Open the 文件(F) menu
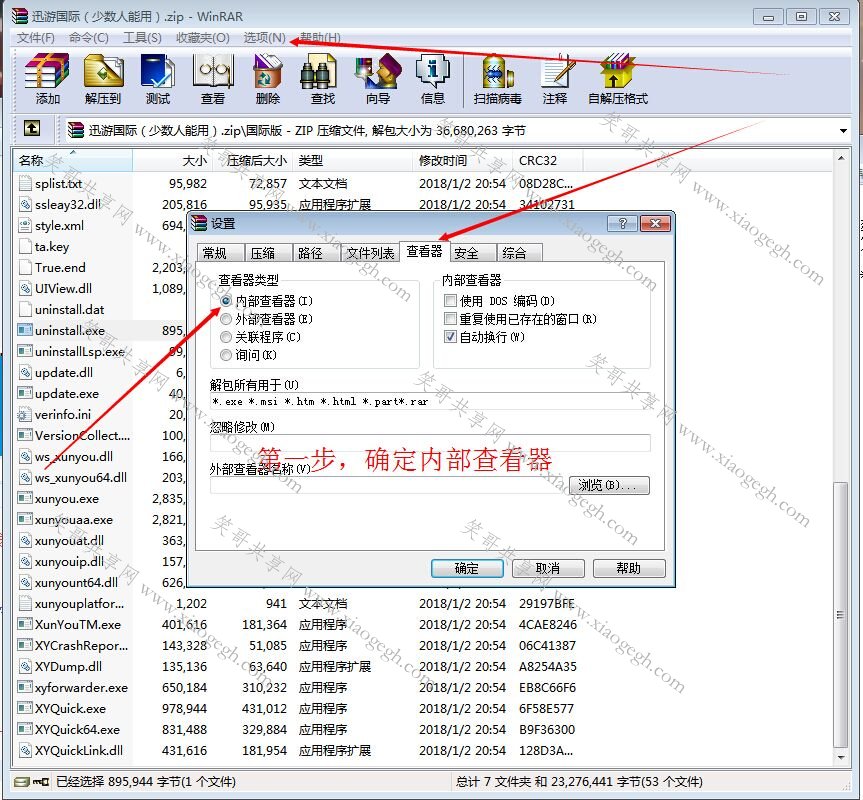Image resolution: width=863 pixels, height=800 pixels. point(36,37)
